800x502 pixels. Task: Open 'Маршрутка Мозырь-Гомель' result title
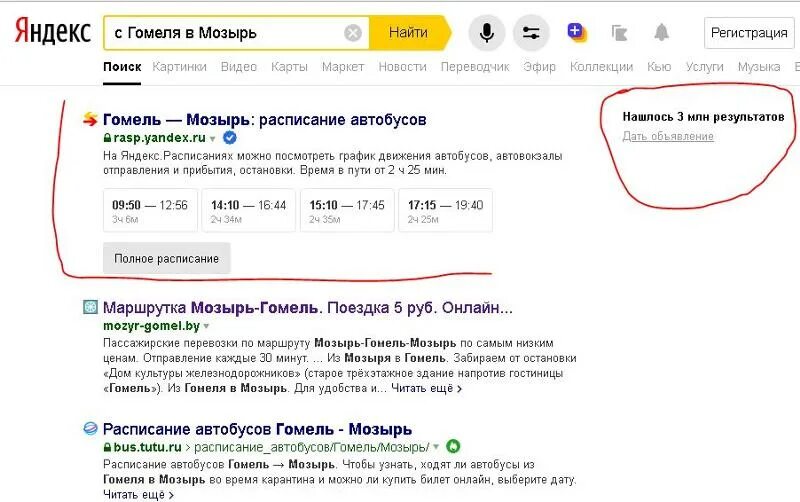pos(308,308)
